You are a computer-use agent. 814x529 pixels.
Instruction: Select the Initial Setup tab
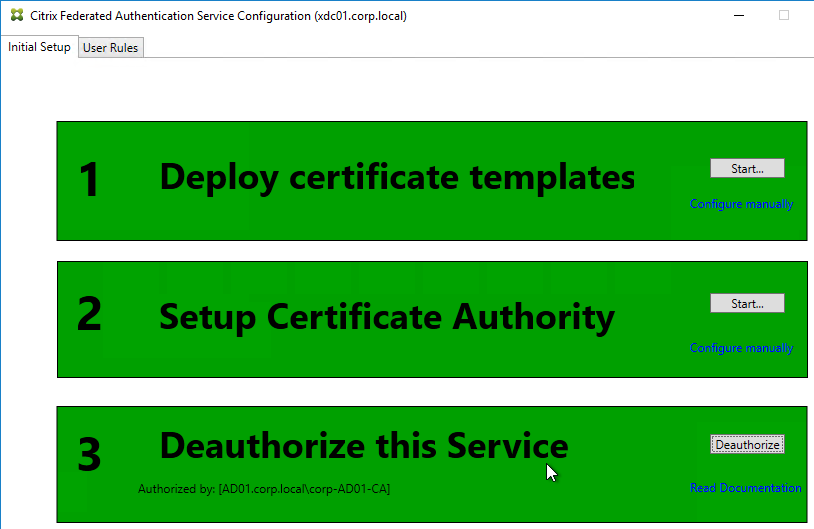pyautogui.click(x=39, y=47)
